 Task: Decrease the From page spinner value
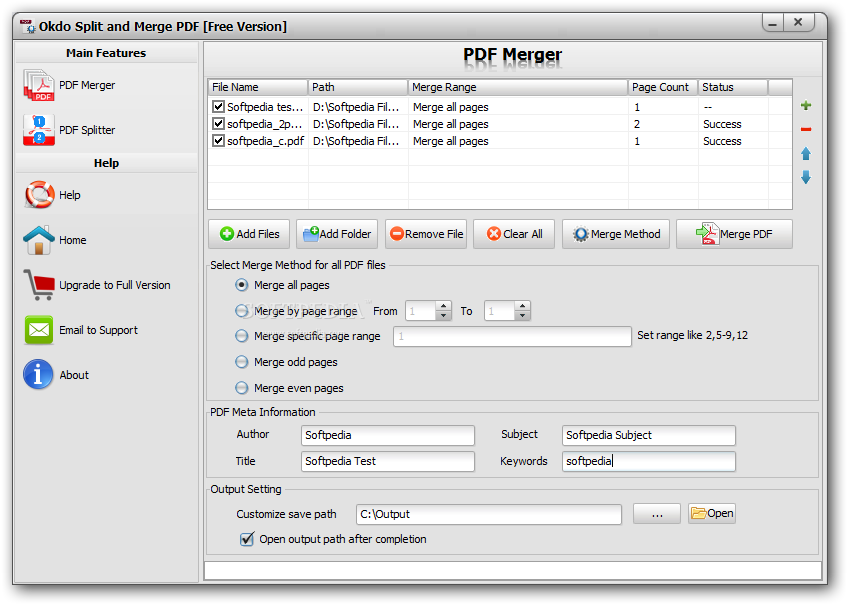pos(443,315)
